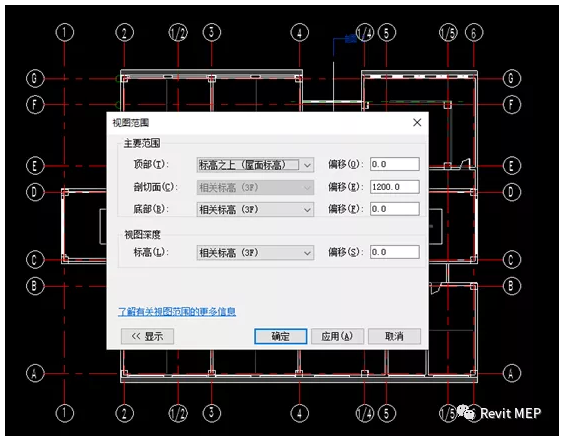
Task: Click the 偏移(E) field showing 1200.0
Action: coord(395,187)
